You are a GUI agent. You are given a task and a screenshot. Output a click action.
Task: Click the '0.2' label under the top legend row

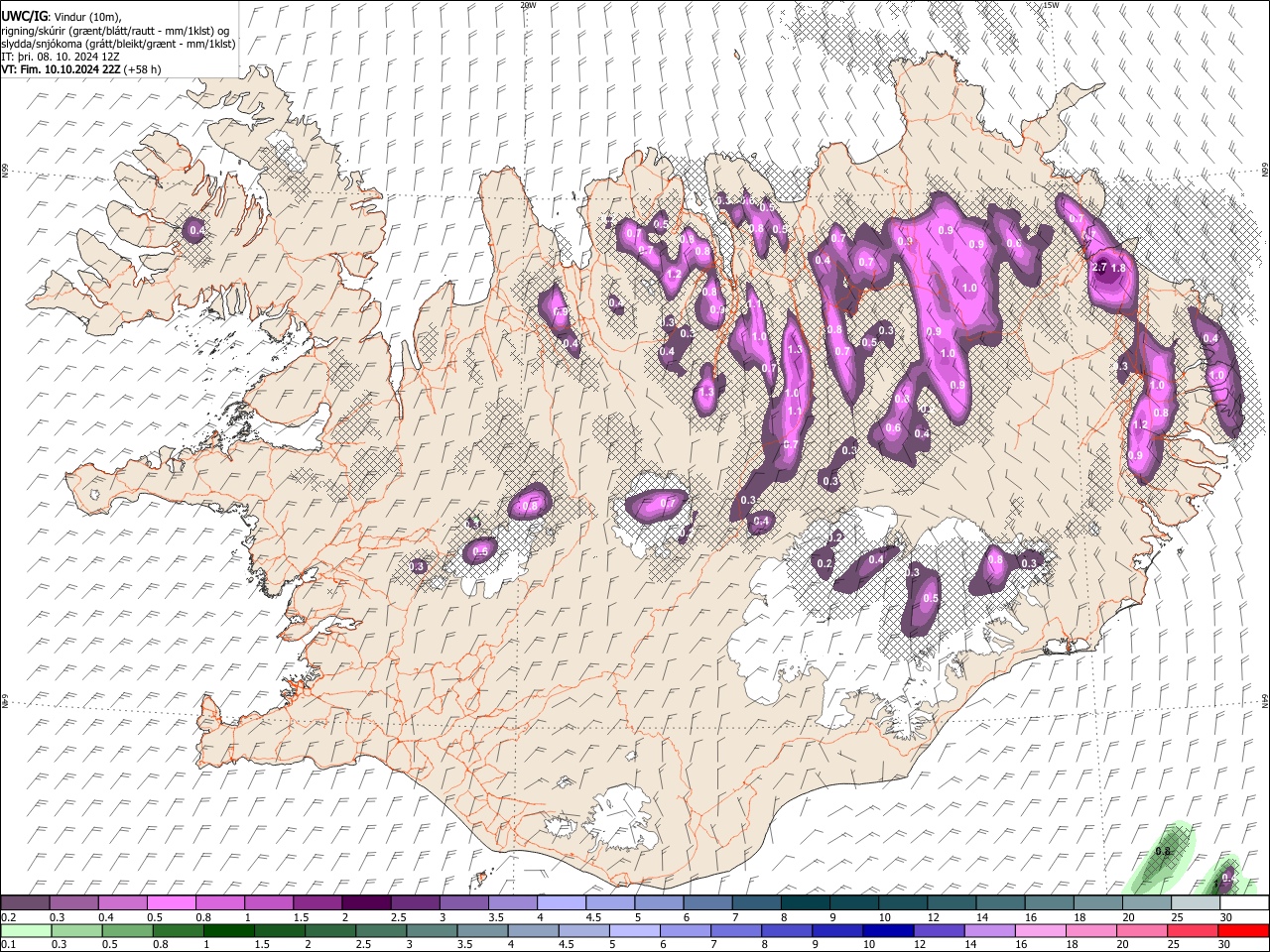[x=9, y=917]
